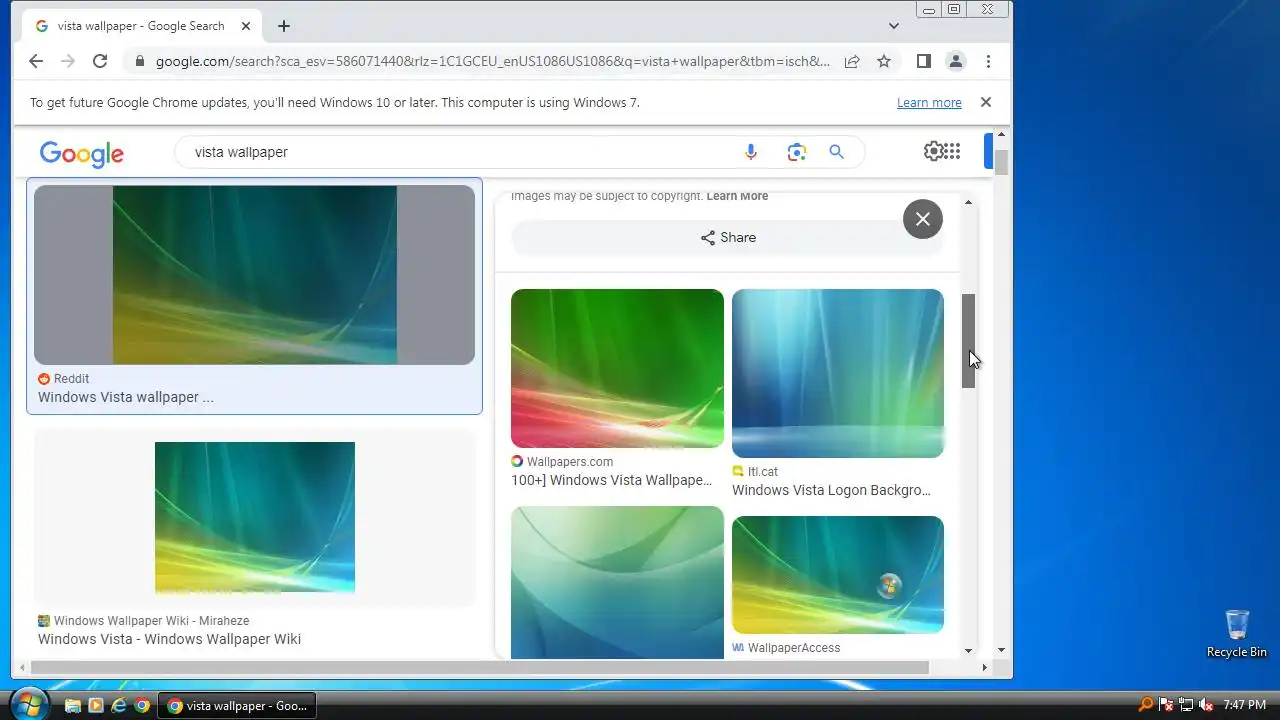Select the Wallpapers.com green red thumbnail
1280x720 pixels.
617,369
